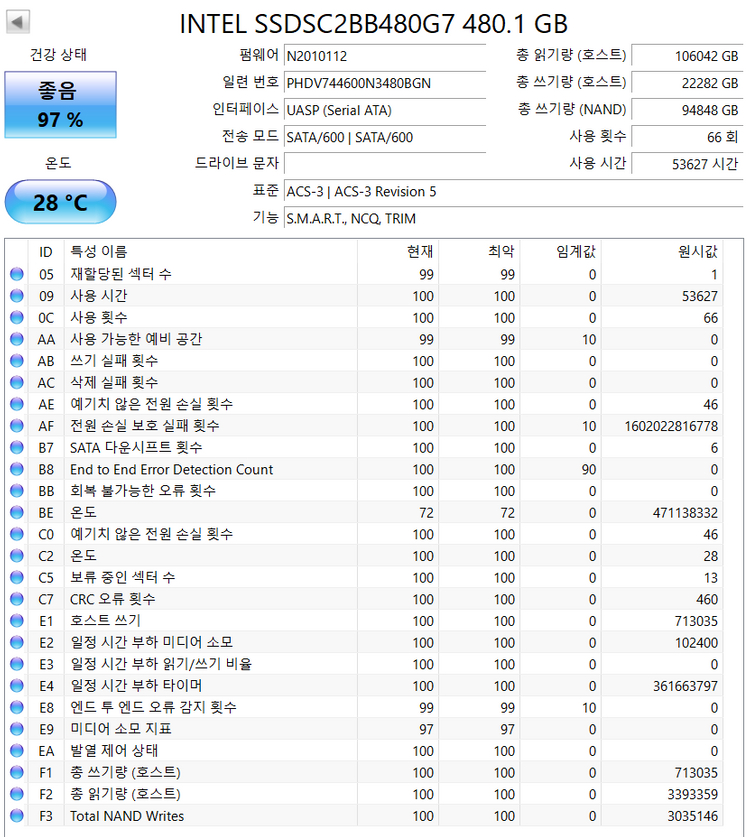The width and height of the screenshot is (750, 837).
Task: Click status orb of row F2 총 읽기량
Action: pyautogui.click(x=17, y=794)
